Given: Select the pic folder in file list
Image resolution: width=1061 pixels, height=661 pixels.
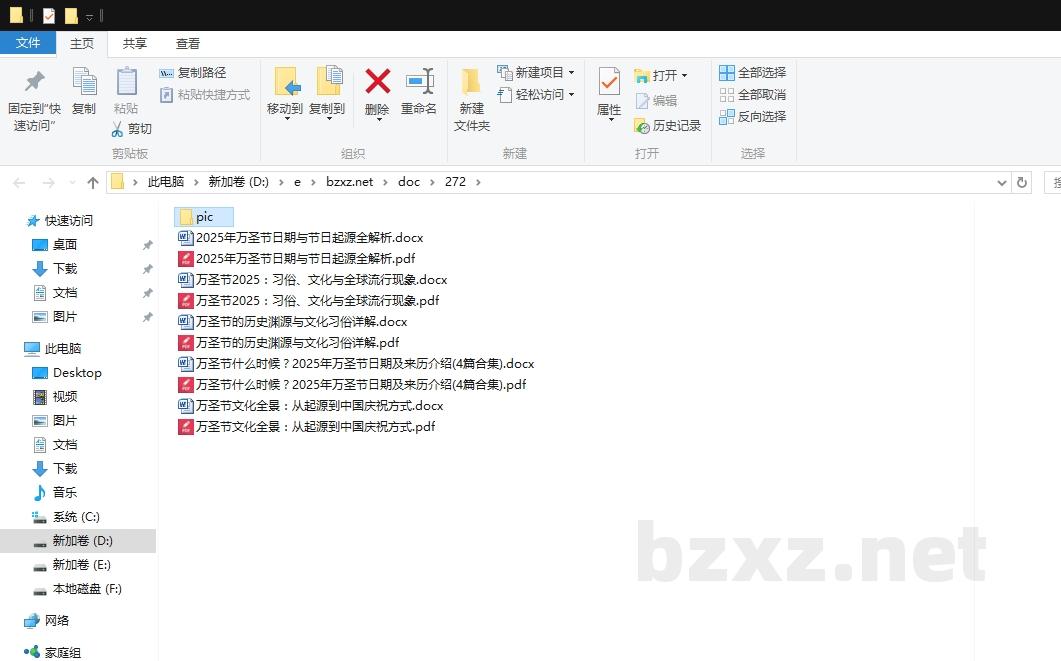Looking at the screenshot, I should coord(204,217).
